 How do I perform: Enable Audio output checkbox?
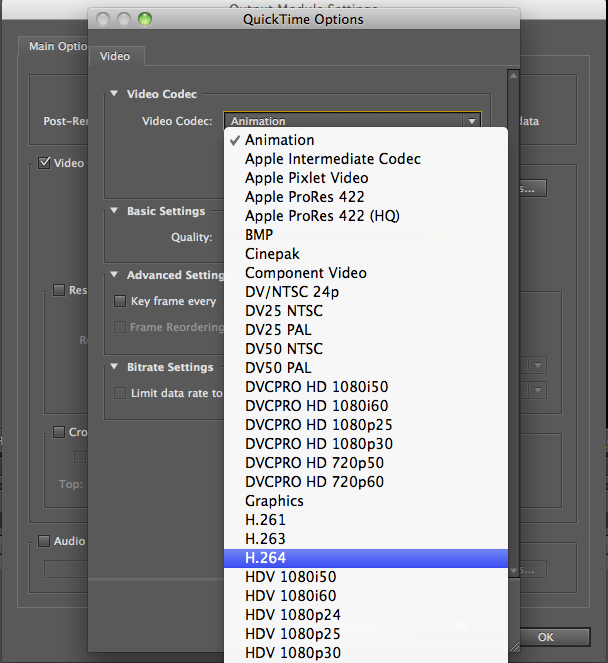(44, 541)
